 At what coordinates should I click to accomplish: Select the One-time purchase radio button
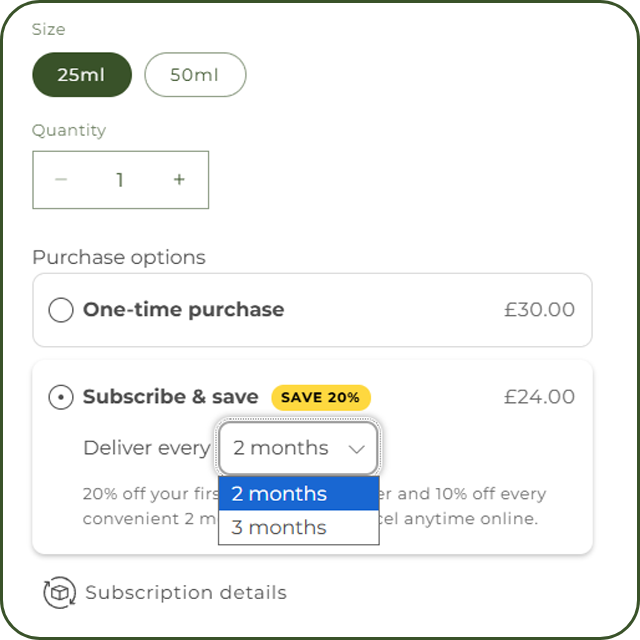click(x=61, y=310)
